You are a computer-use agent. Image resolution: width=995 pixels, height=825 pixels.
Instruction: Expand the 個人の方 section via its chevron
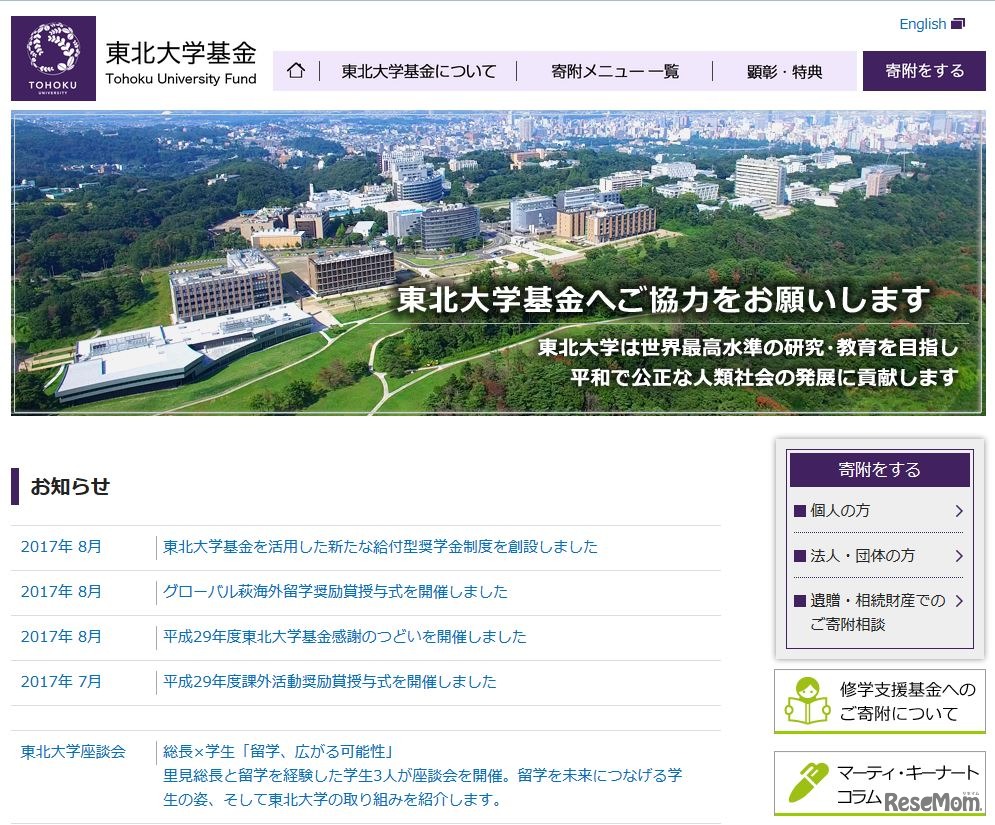coord(959,510)
